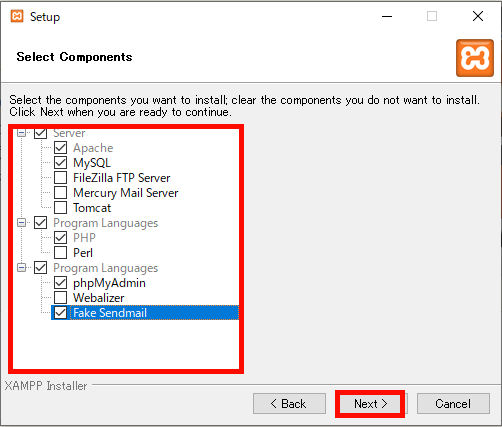Collapse the Server tree group
This screenshot has height=427, width=502.
pyautogui.click(x=21, y=133)
